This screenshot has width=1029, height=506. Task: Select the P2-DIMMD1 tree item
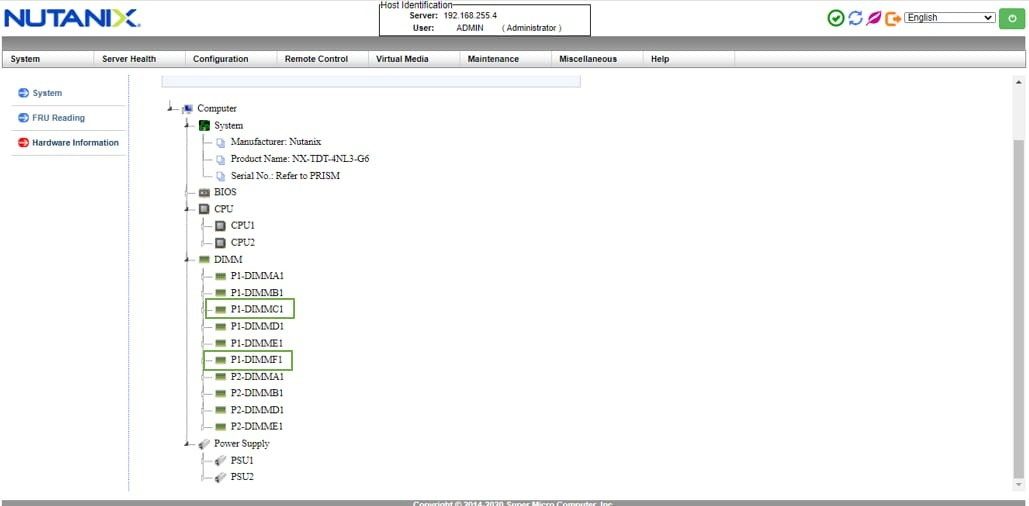pos(257,410)
